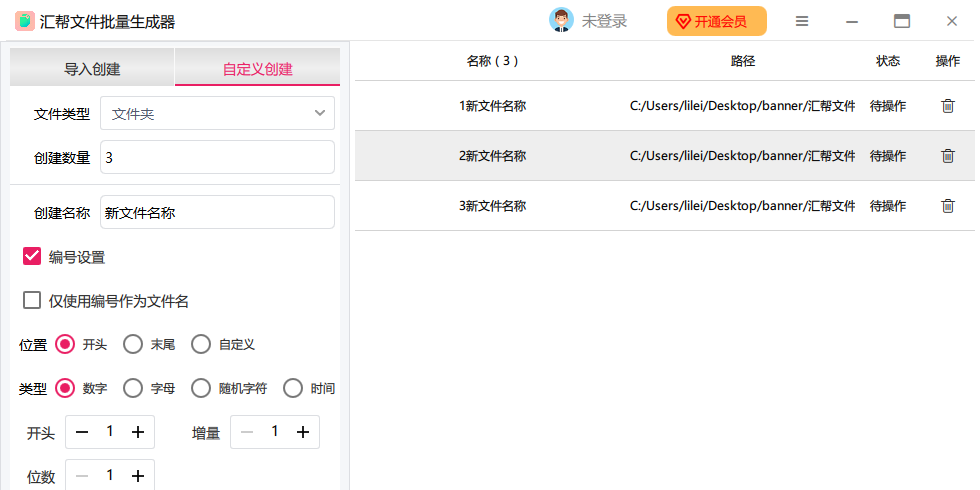Switch to the 导入创建 tab
This screenshot has height=490, width=980.
point(92,69)
